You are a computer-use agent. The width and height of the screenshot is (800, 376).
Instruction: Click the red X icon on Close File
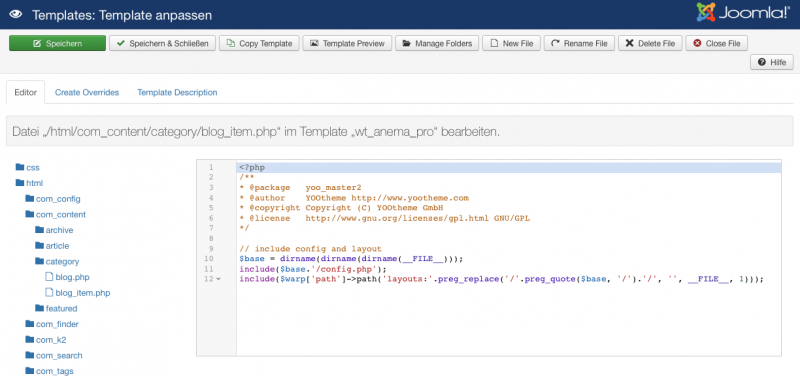697,43
